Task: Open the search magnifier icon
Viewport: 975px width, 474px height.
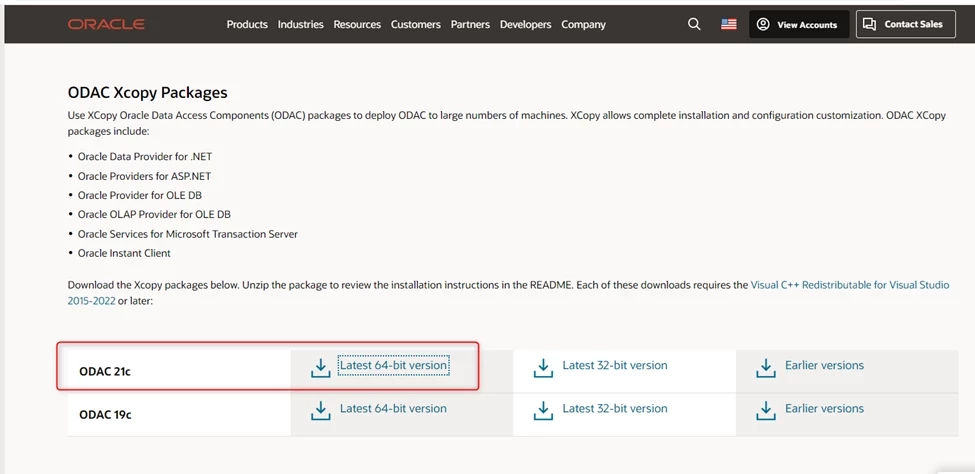Action: coord(694,24)
